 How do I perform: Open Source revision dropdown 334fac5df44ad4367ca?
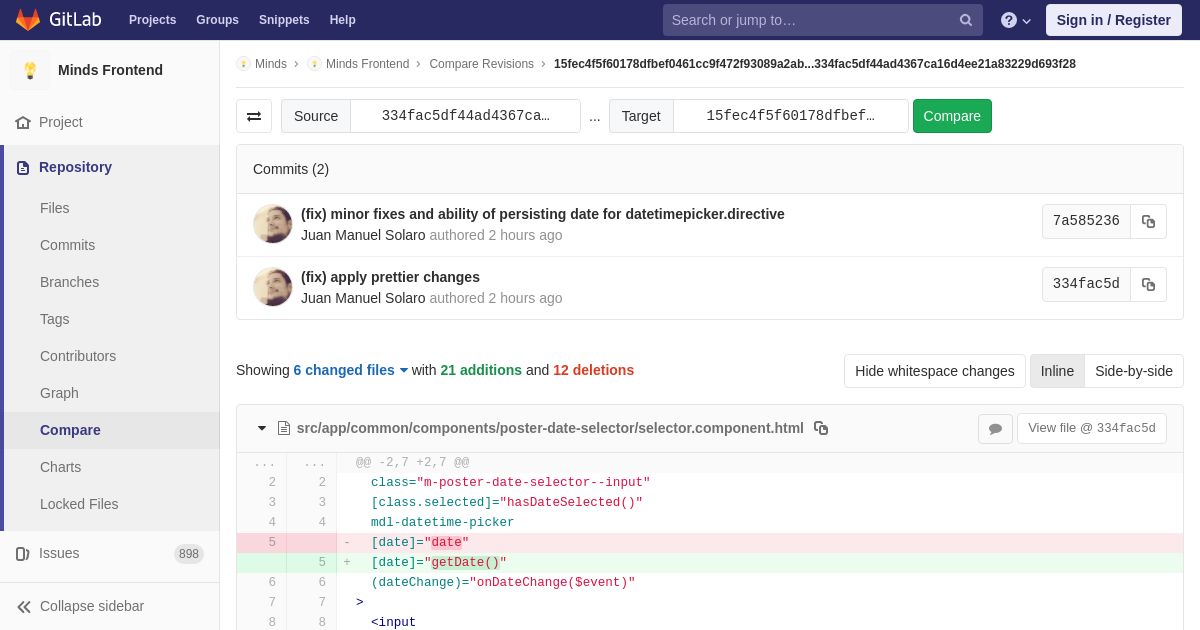point(465,116)
